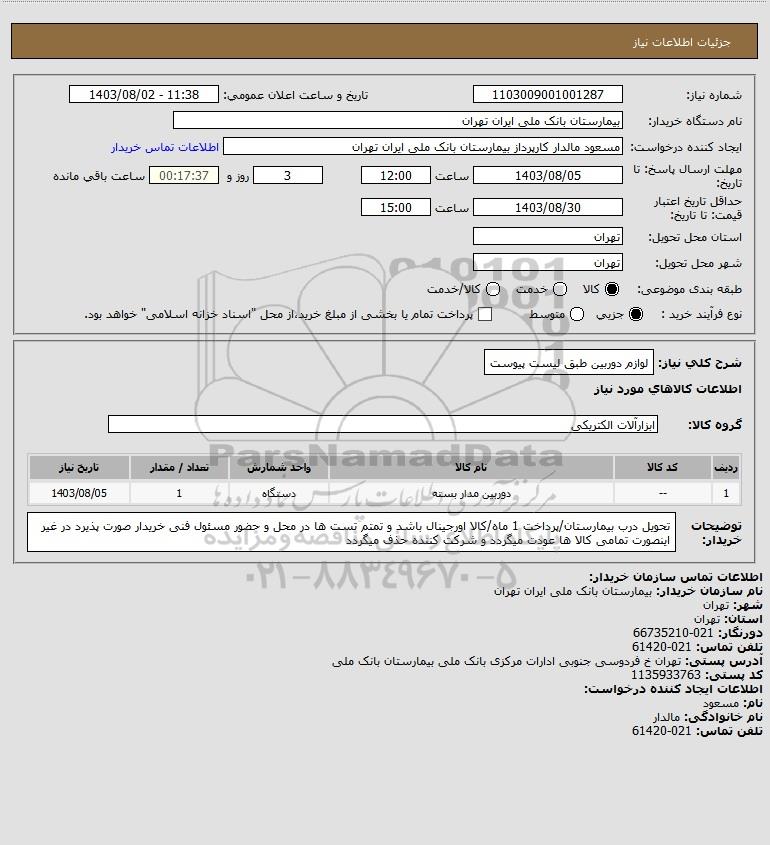Toggle the اسناد خزانه اسلامی payment checkbox
Image resolution: width=770 pixels, height=845 pixels.
tap(485, 314)
